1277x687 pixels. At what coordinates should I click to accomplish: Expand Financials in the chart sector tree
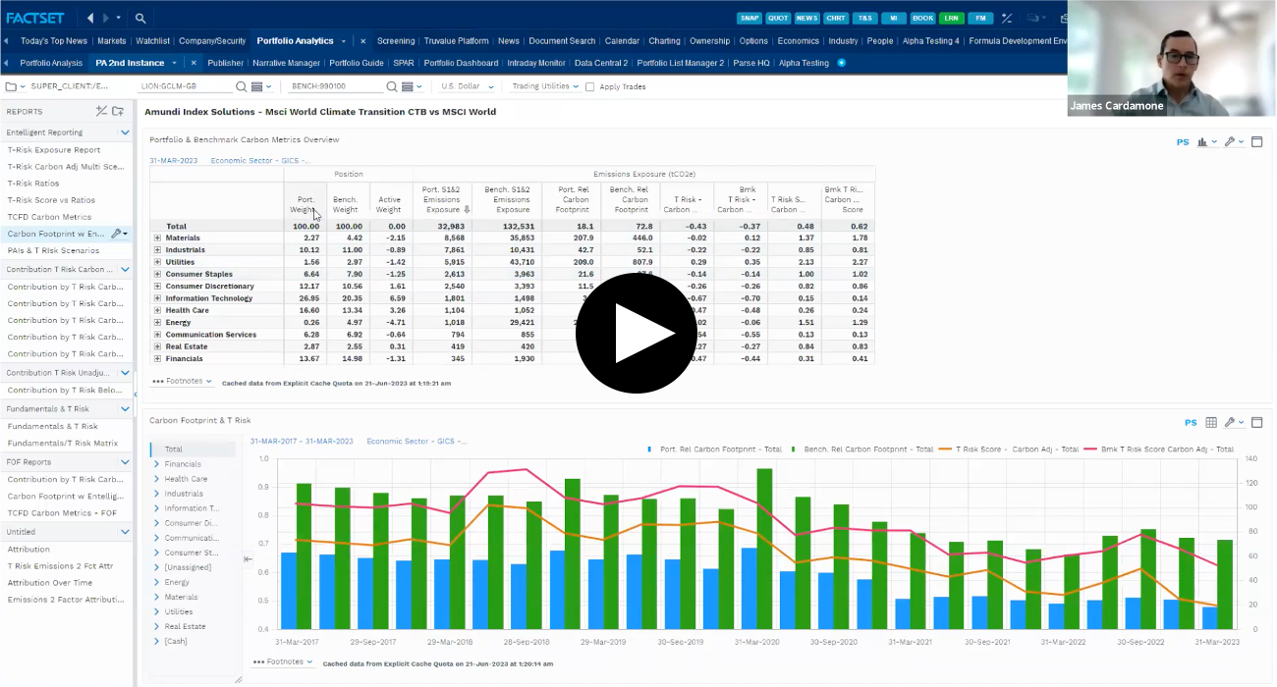(157, 464)
